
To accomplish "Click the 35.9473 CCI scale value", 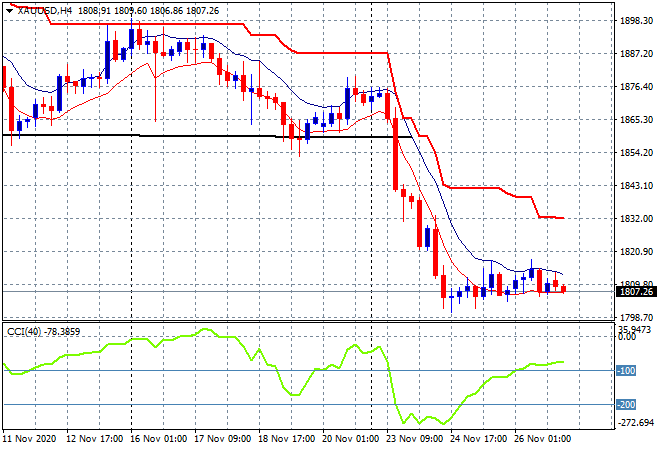I will (x=634, y=329).
